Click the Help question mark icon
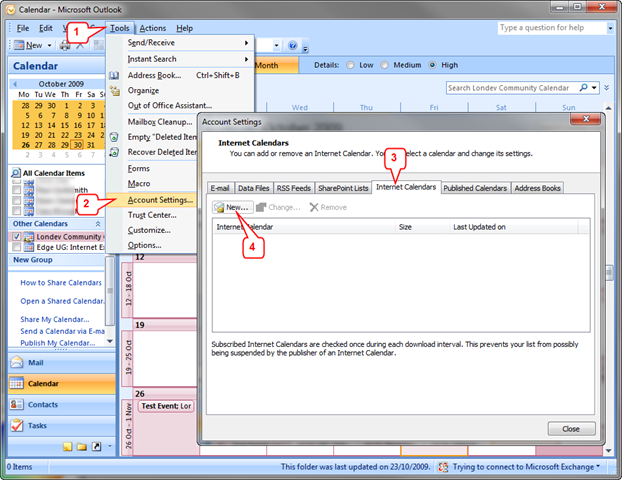 point(292,46)
